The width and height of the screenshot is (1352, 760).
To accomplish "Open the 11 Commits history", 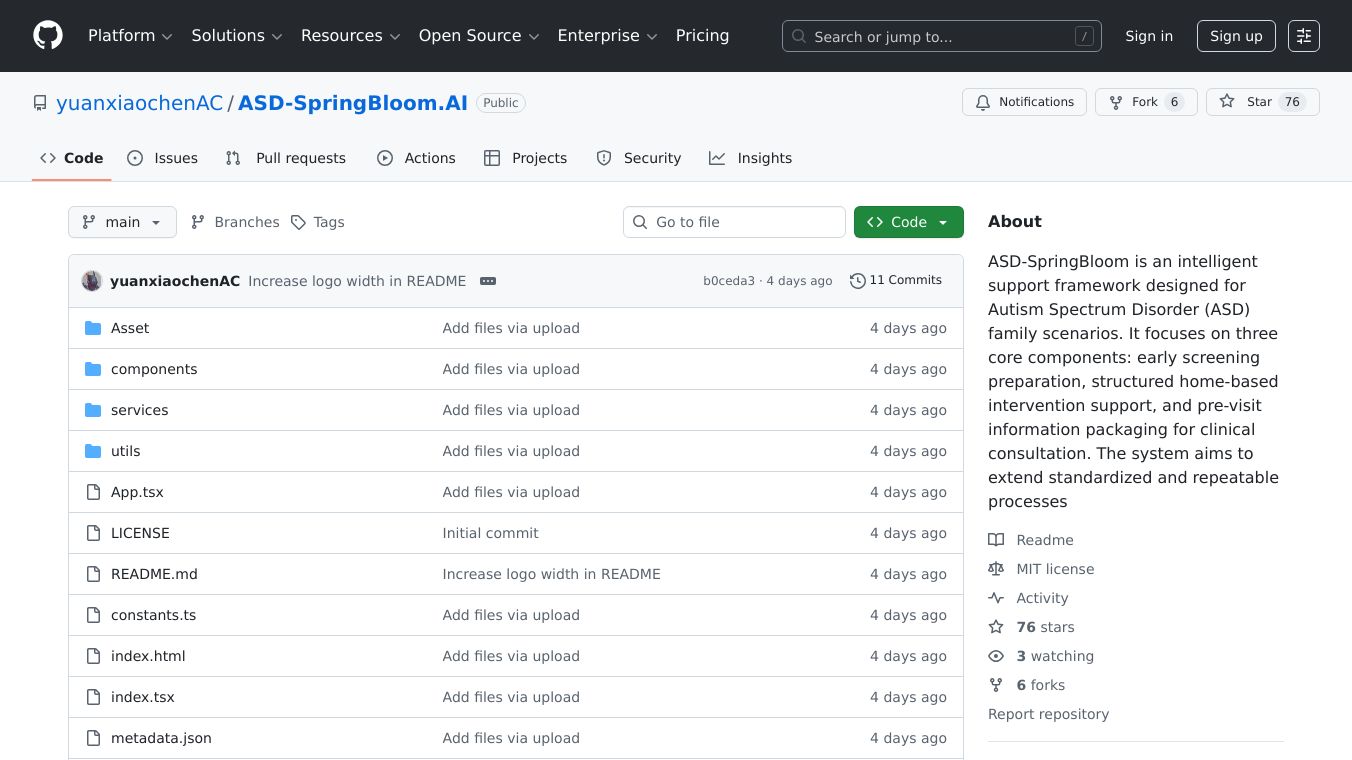I will [895, 280].
